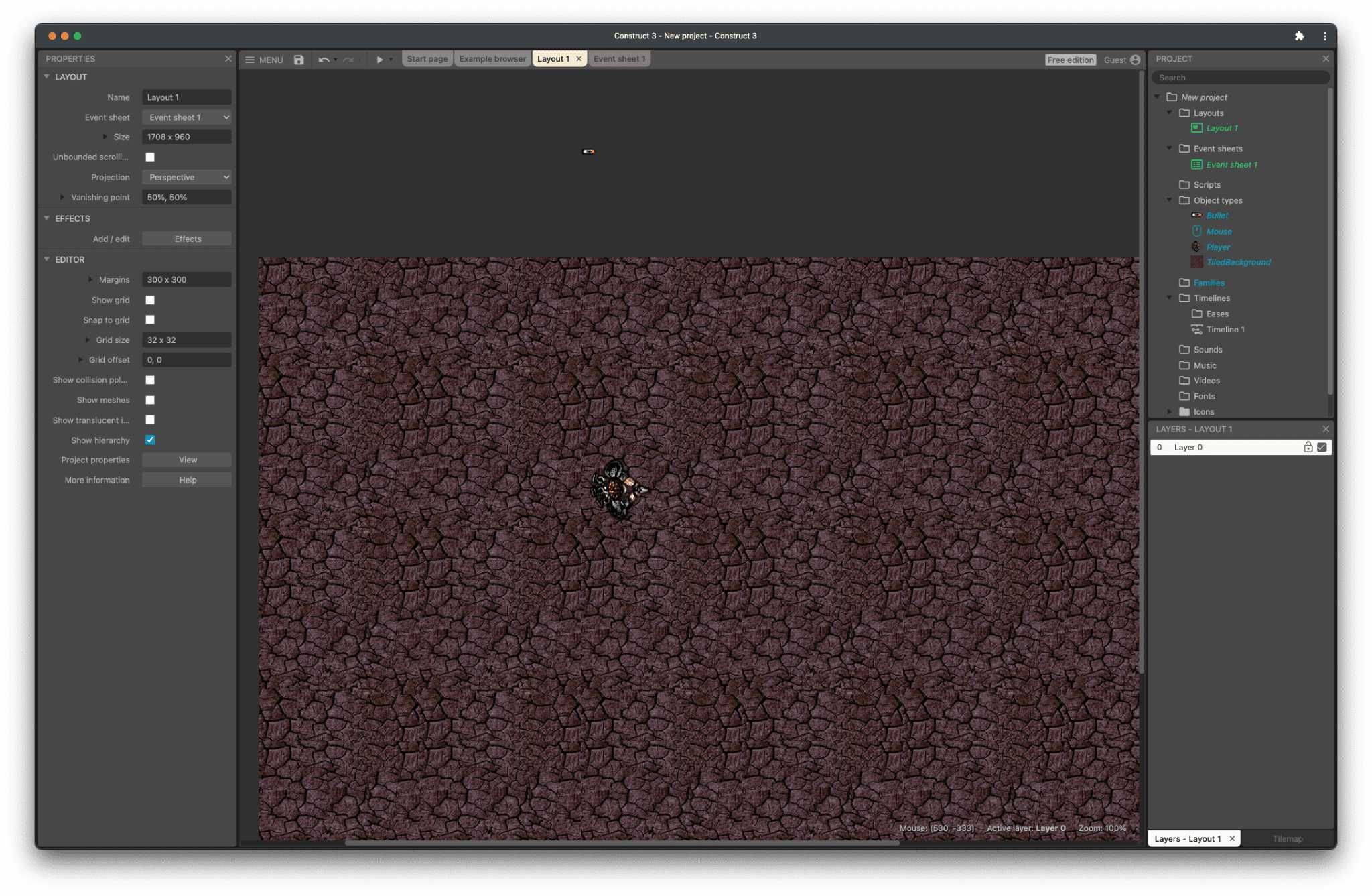Enable Snap to grid checkbox
This screenshot has height=896, width=1372.
coord(150,320)
